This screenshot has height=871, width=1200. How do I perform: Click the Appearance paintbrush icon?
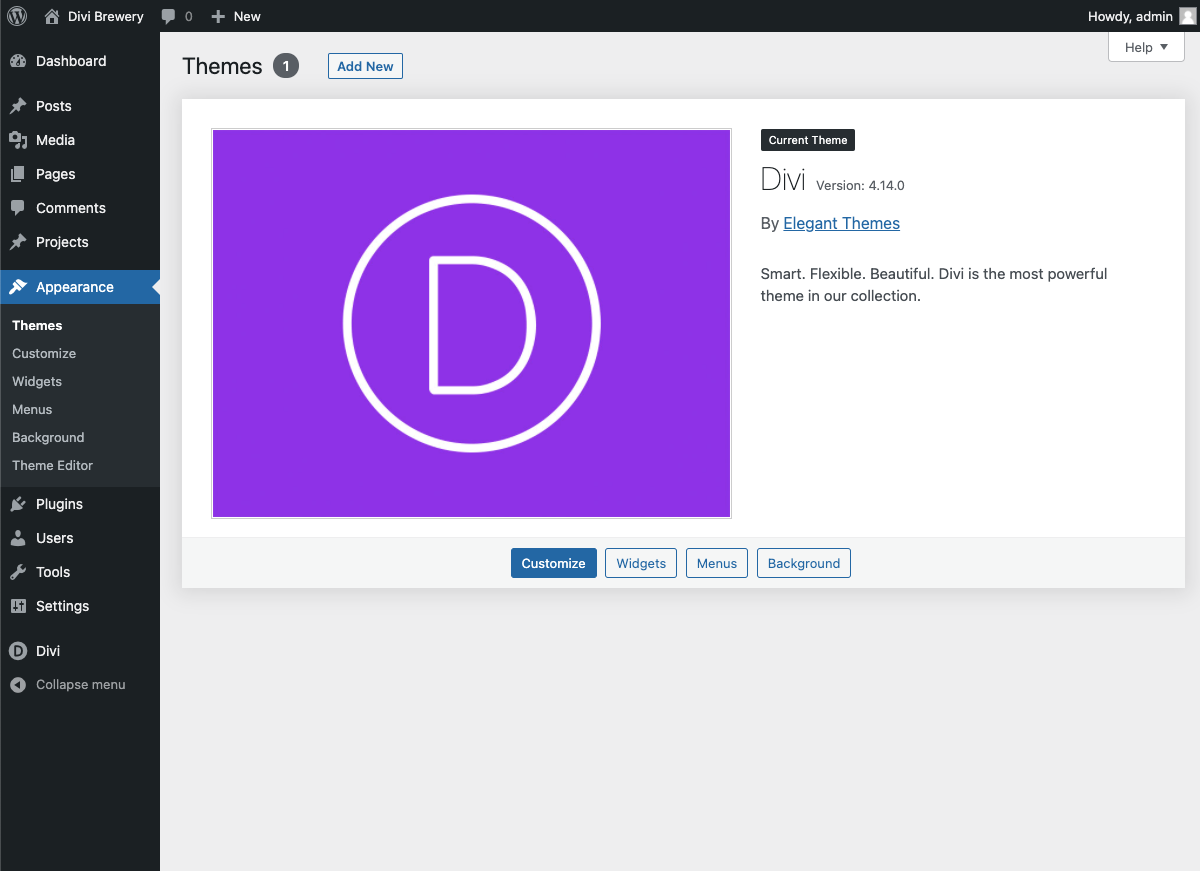(x=18, y=287)
